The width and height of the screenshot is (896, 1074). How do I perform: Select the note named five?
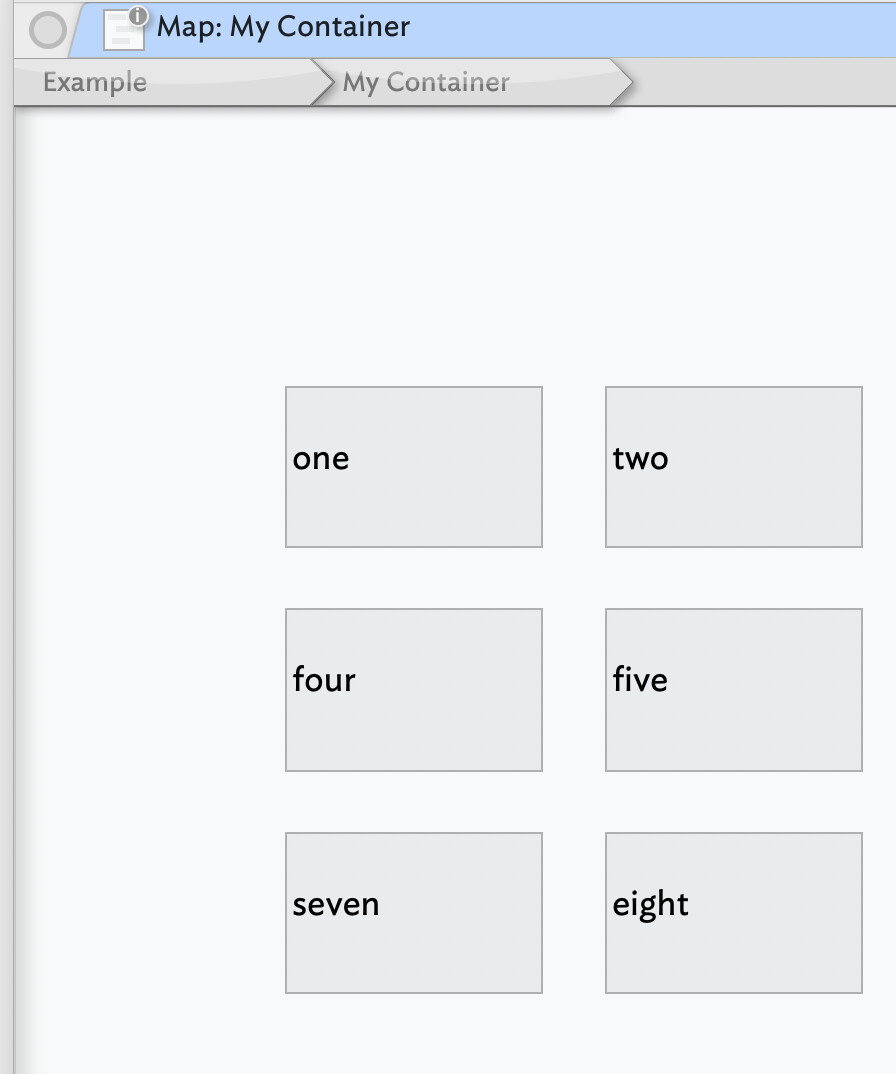coord(734,690)
